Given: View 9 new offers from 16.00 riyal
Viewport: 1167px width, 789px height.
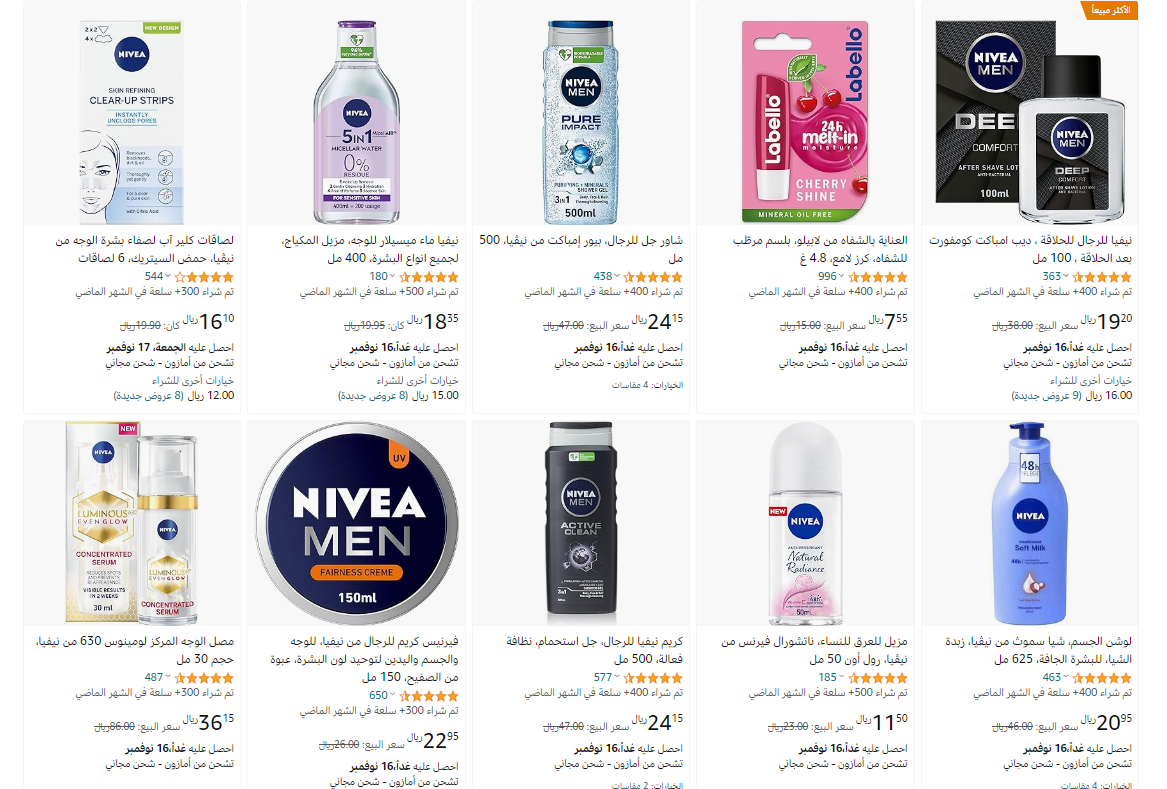Looking at the screenshot, I should tap(1071, 396).
